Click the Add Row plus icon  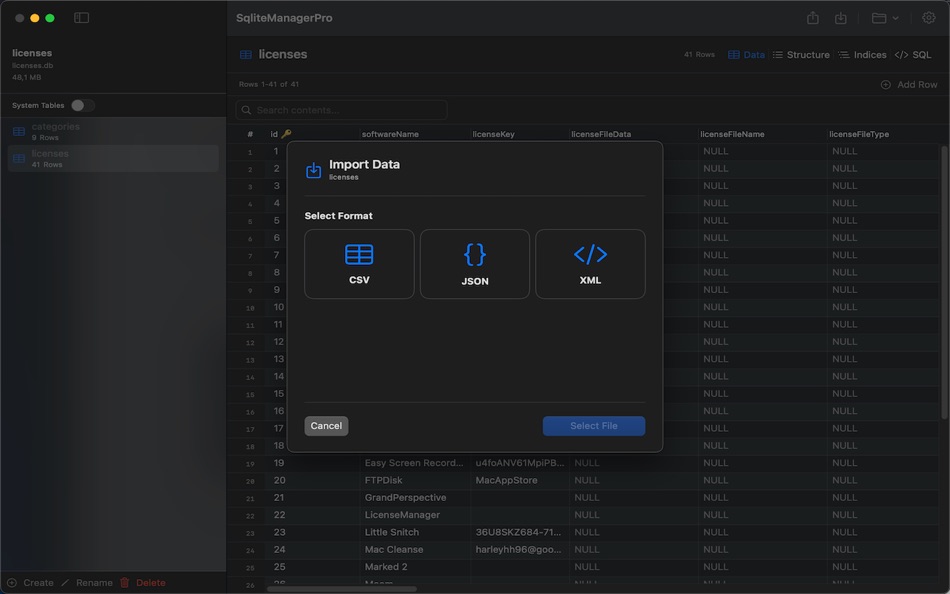(x=886, y=84)
